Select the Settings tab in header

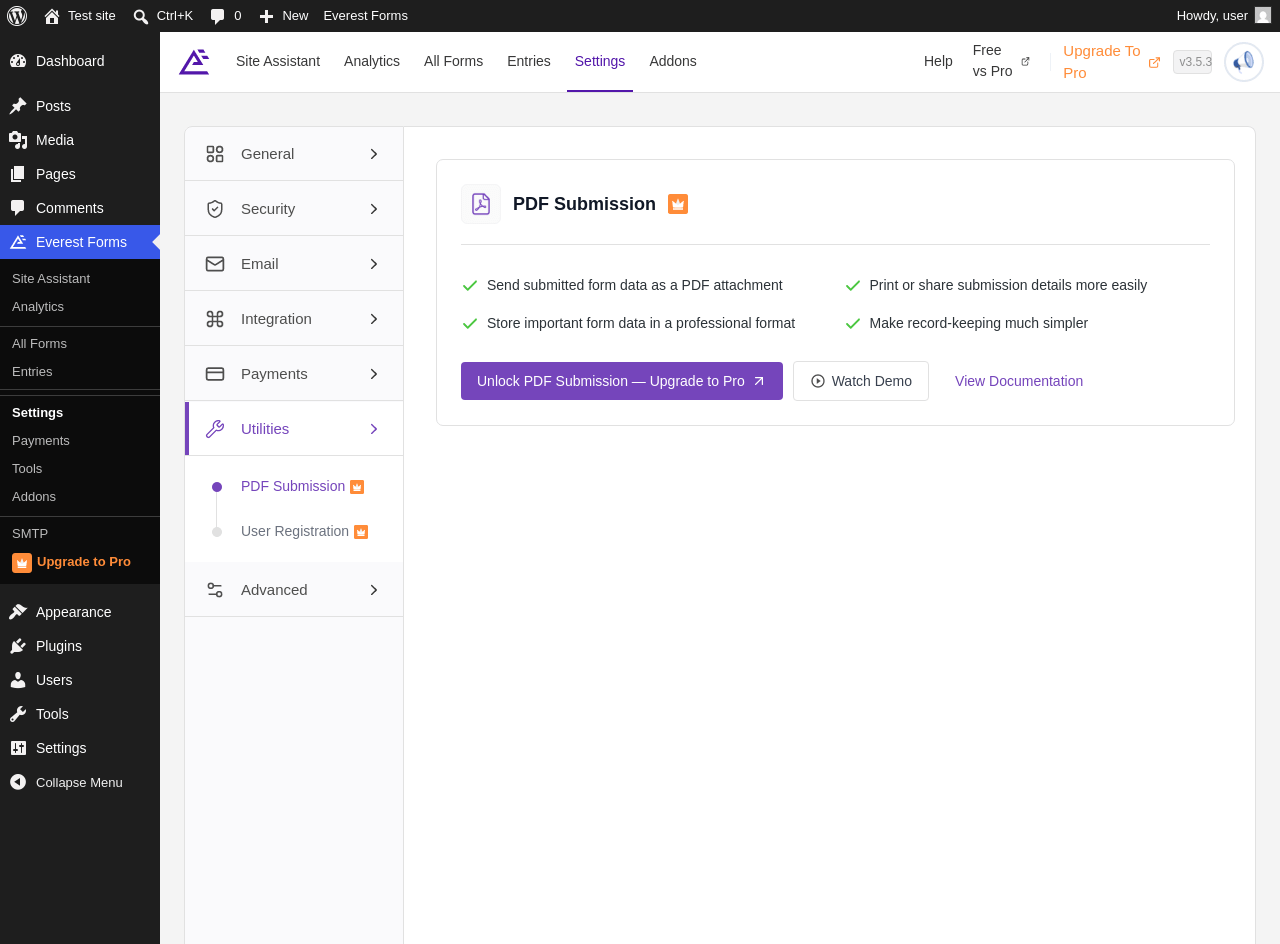pos(600,61)
